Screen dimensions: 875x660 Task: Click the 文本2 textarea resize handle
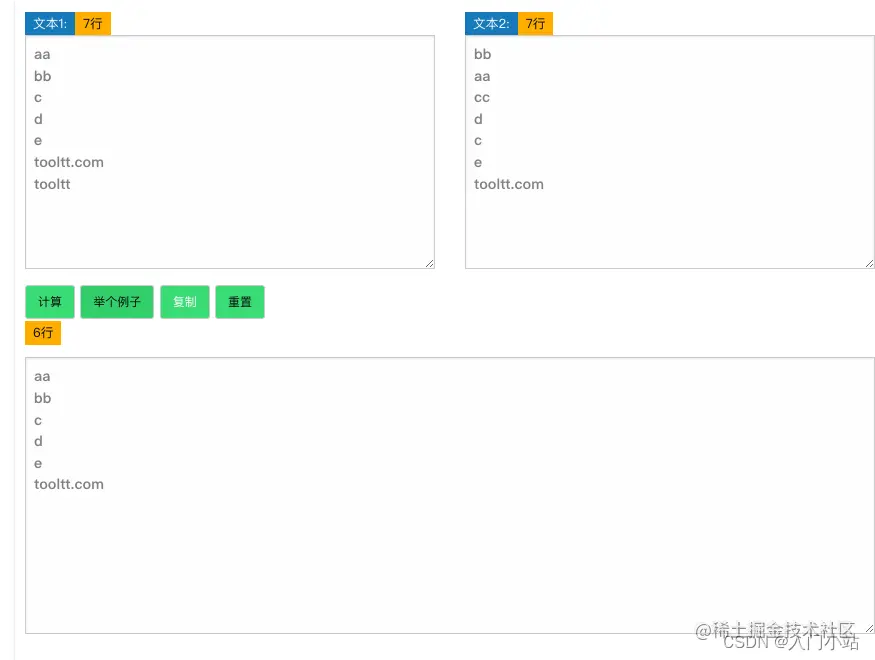click(x=869, y=263)
